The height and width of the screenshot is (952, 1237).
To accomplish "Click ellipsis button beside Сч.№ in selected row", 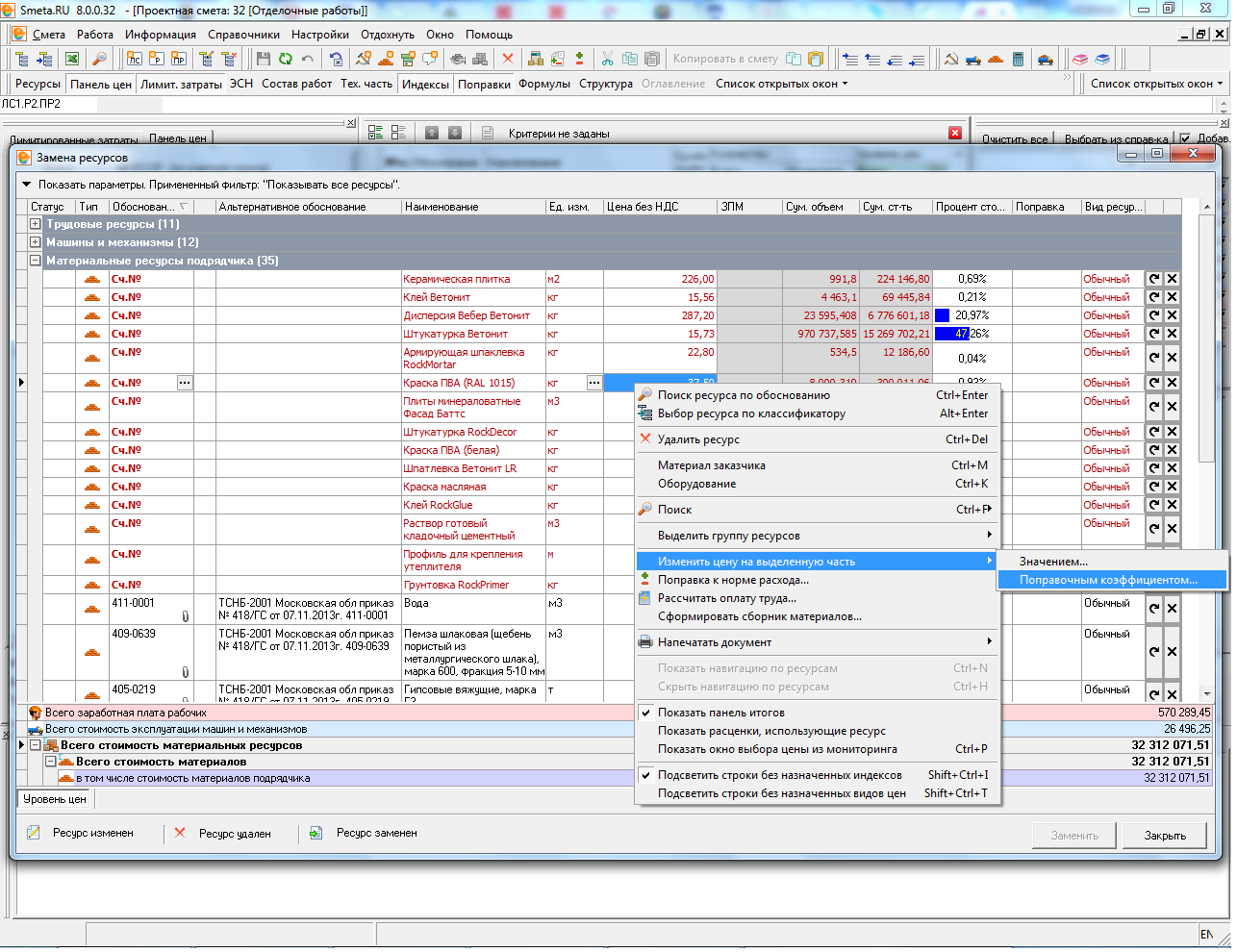I will pos(185,383).
